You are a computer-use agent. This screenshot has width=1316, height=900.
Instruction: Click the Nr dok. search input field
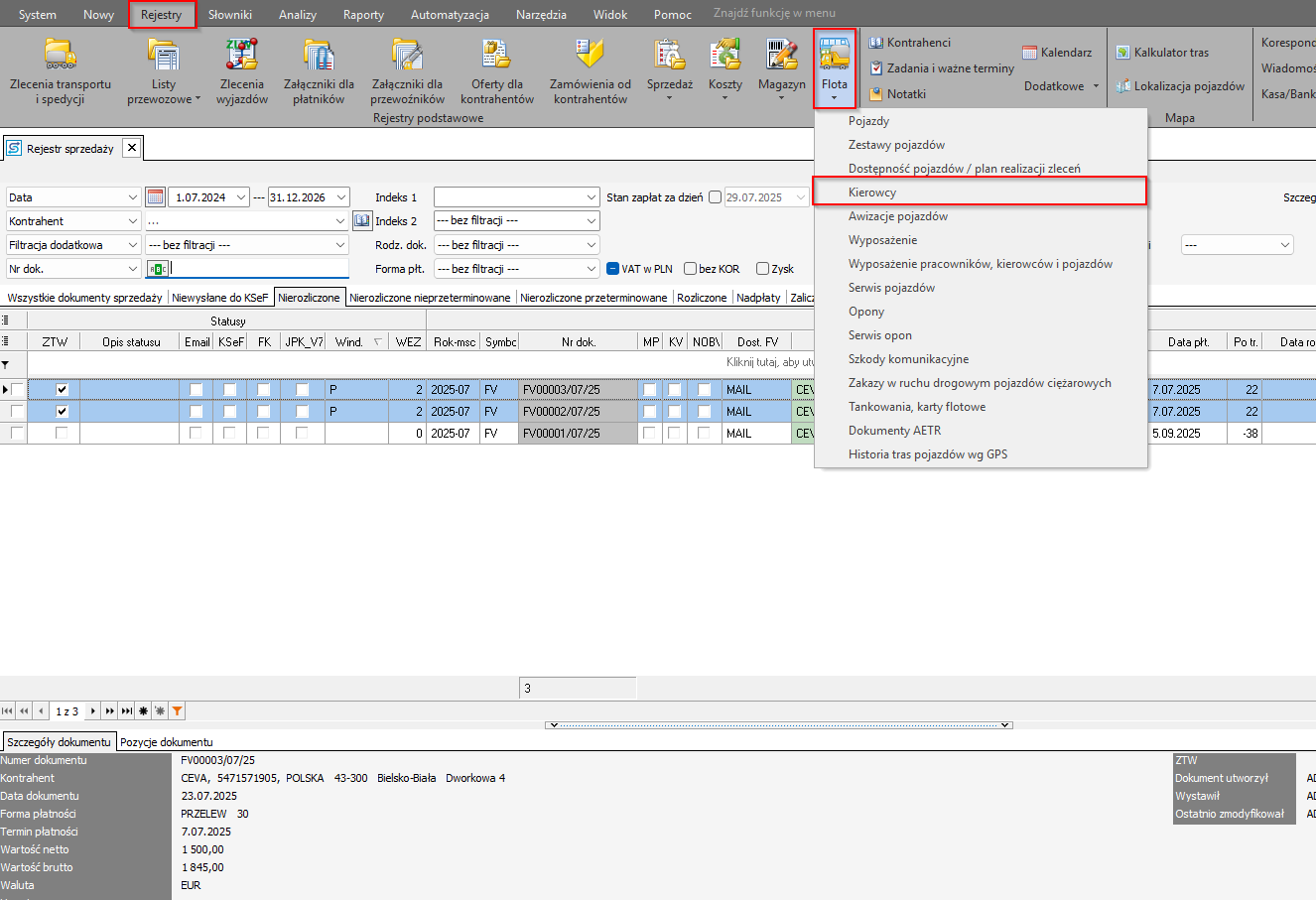(x=258, y=269)
